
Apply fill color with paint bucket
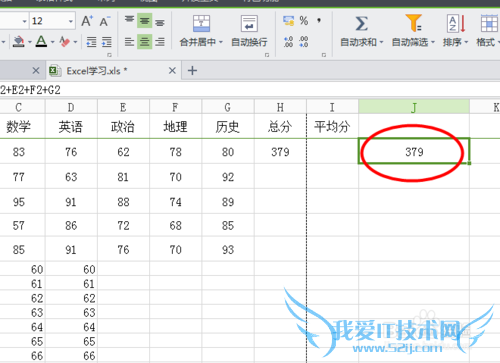[x=19, y=42]
